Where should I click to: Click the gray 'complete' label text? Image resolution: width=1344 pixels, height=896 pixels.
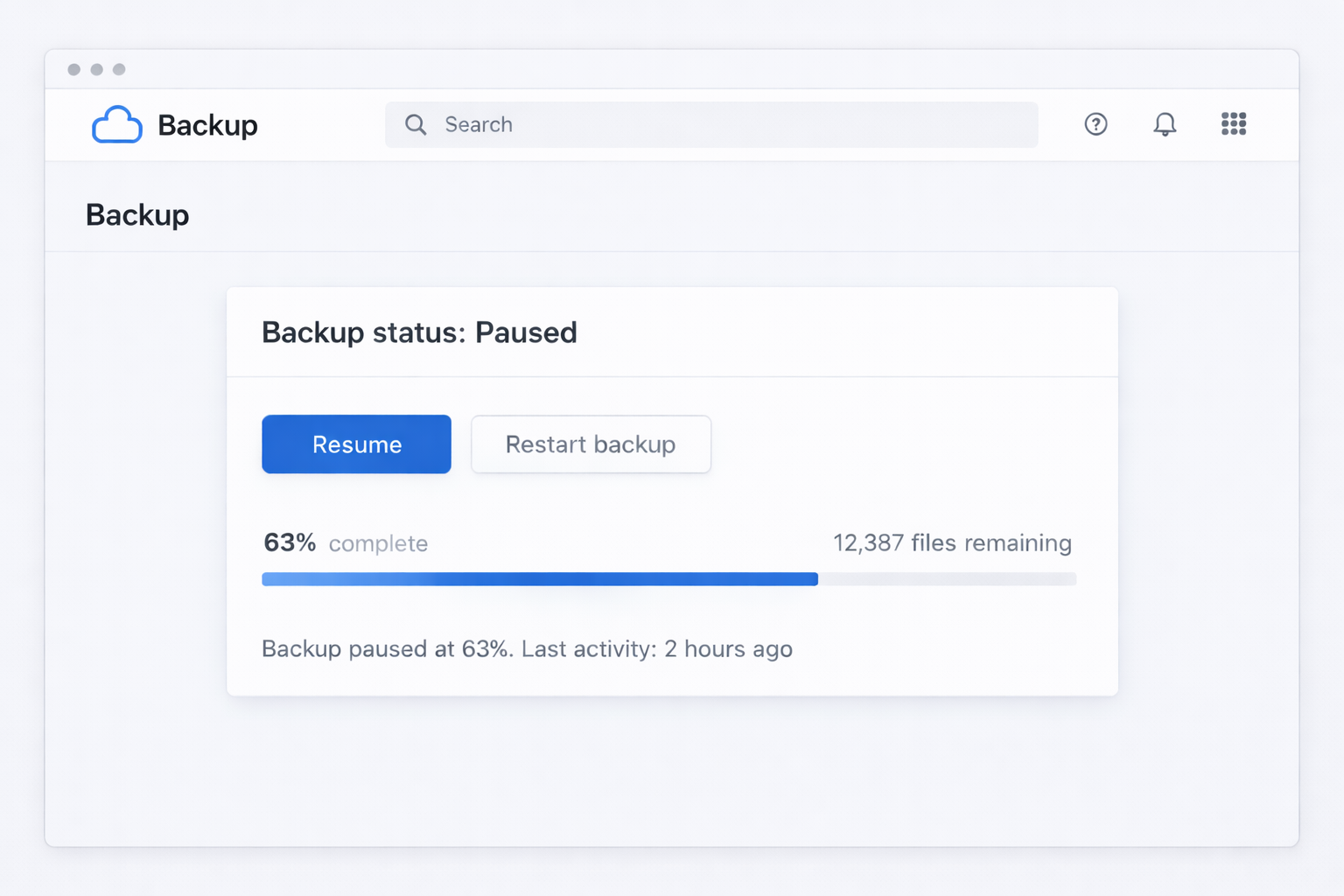[378, 543]
